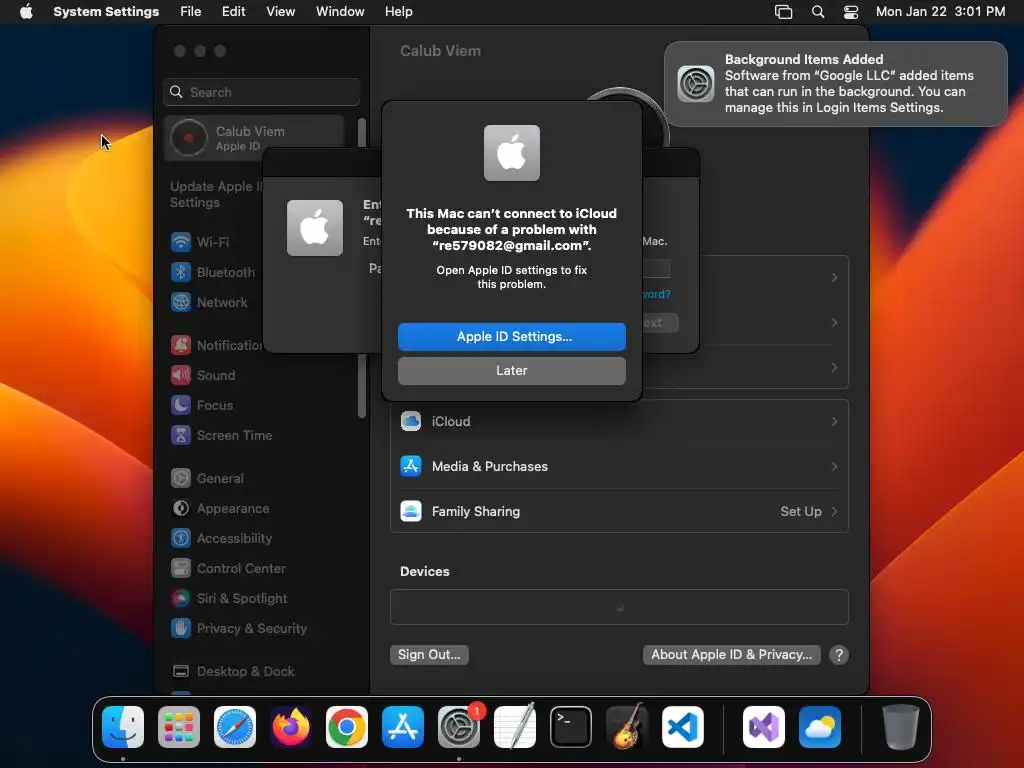The height and width of the screenshot is (768, 1024).
Task: Open the System Settings menu
Action: (106, 12)
